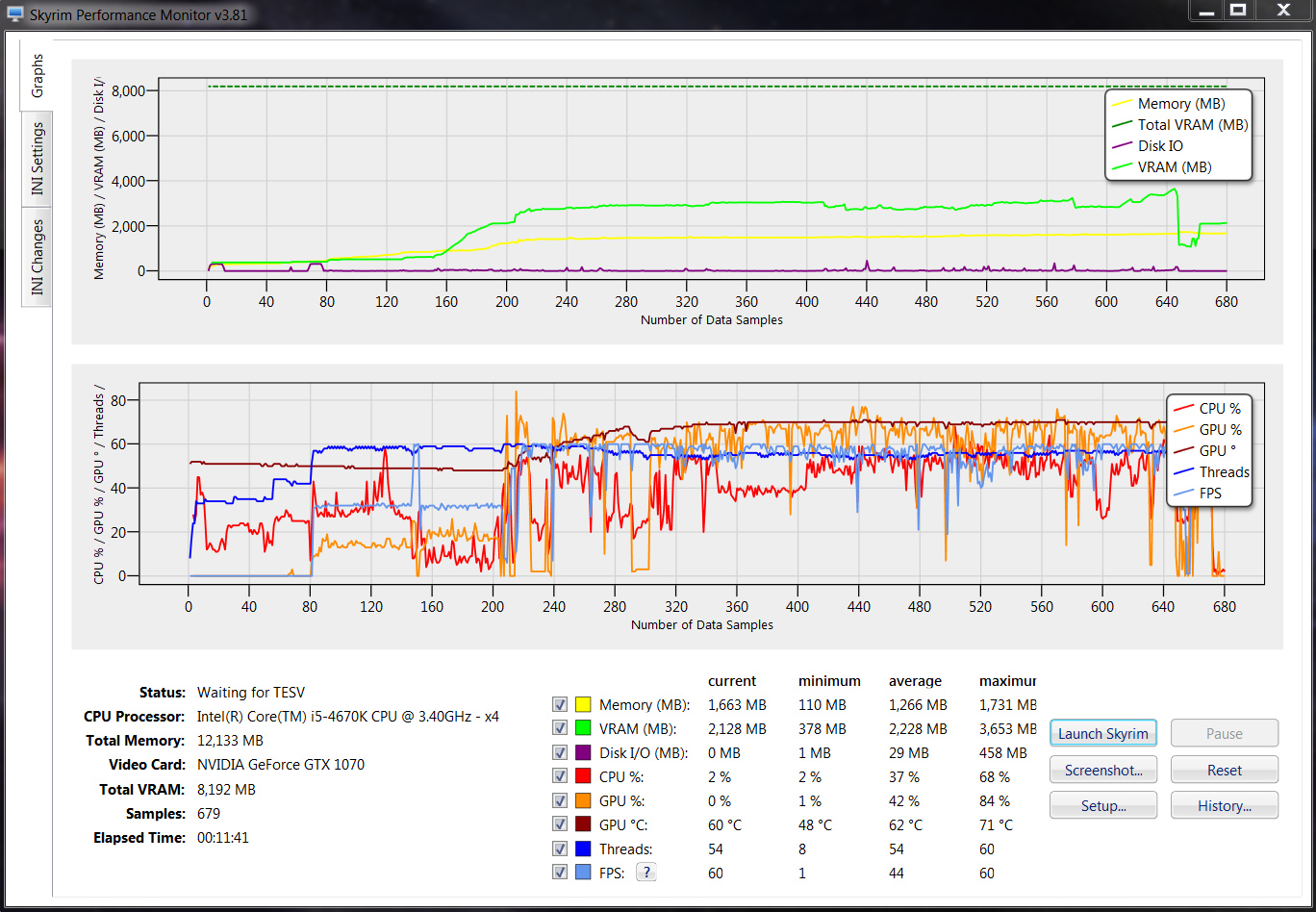1316x912 pixels.
Task: Click the Threads legend entry in bottom graph
Action: click(x=1210, y=472)
